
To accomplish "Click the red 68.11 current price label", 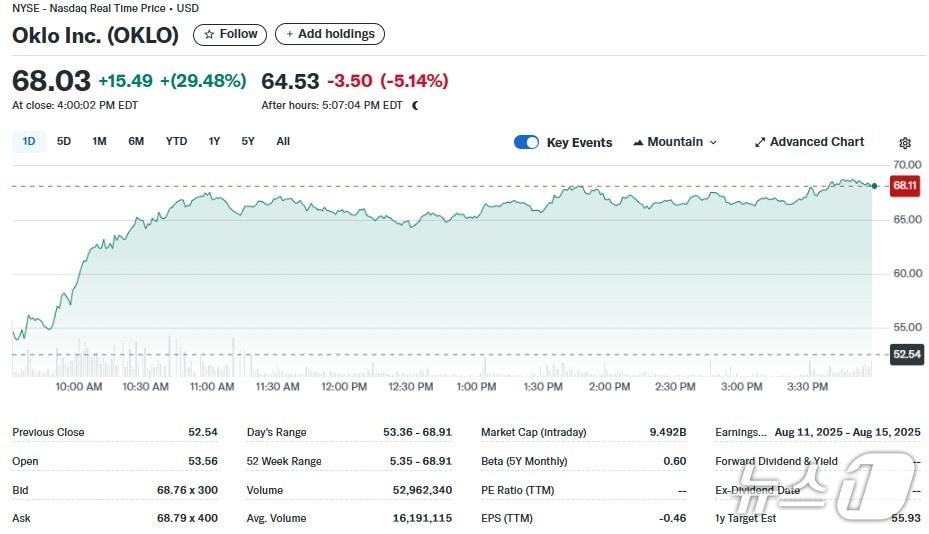I will point(905,186).
